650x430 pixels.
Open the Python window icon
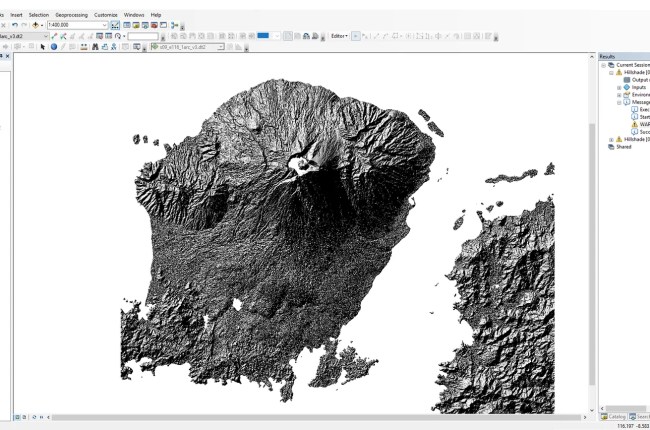pyautogui.click(x=163, y=25)
